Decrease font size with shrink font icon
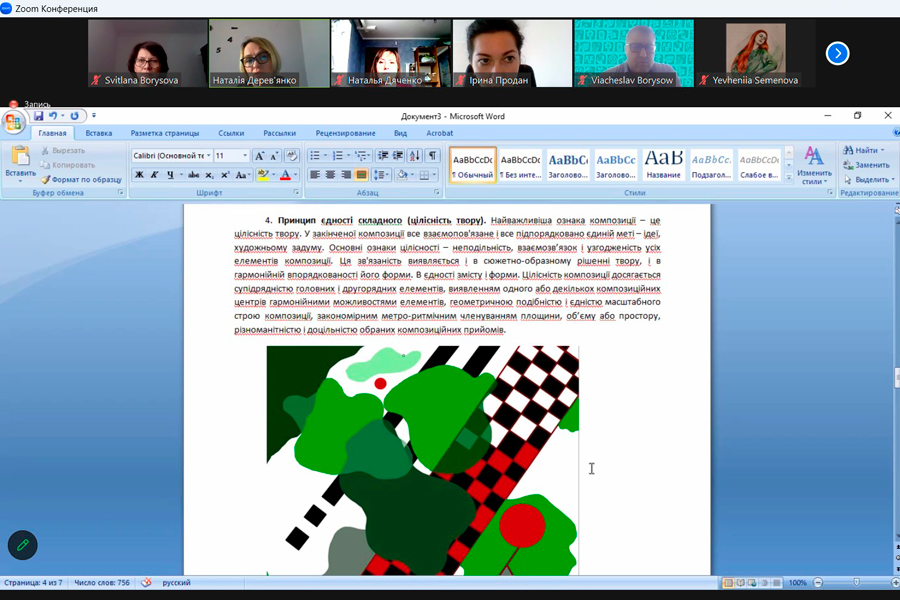Screen dimensions: 900x600 coord(274,156)
